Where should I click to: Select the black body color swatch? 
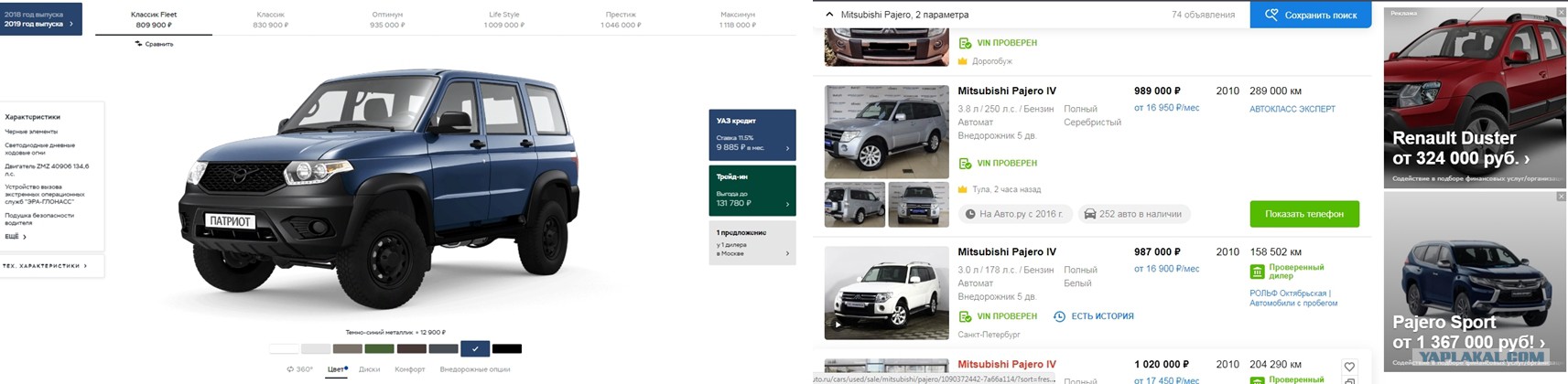tap(507, 348)
